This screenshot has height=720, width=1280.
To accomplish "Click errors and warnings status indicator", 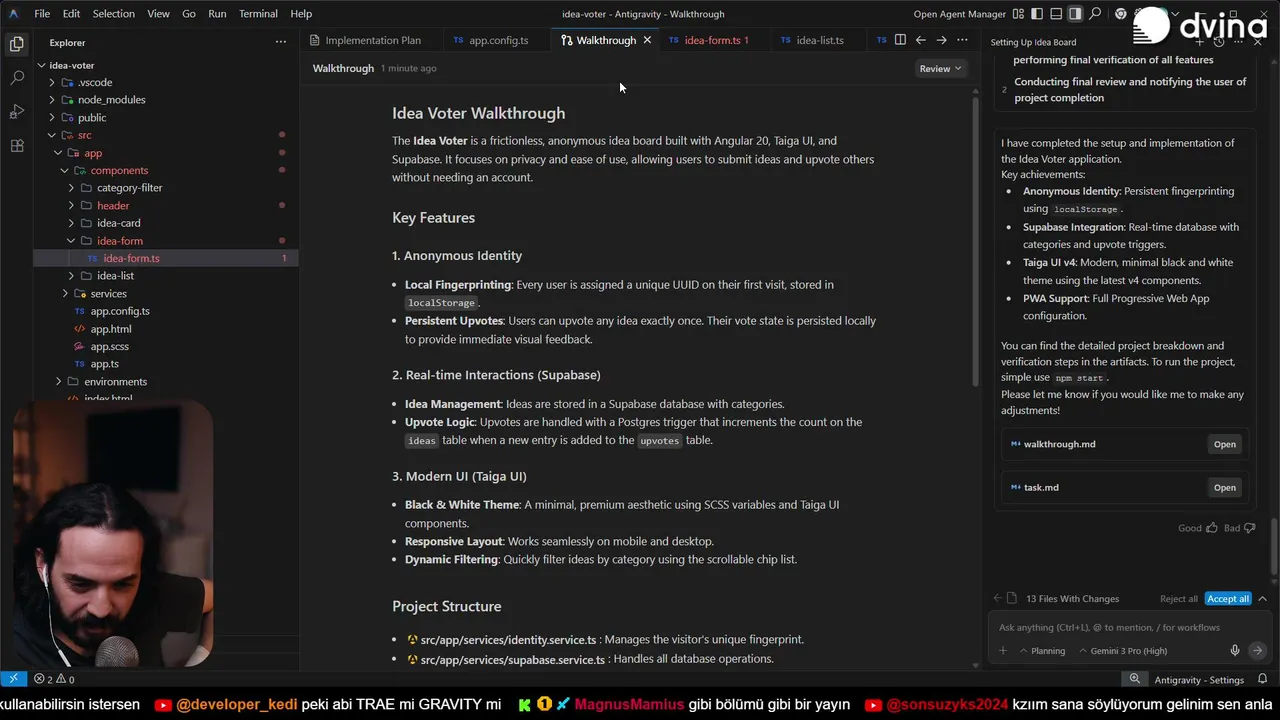I will [x=54, y=679].
